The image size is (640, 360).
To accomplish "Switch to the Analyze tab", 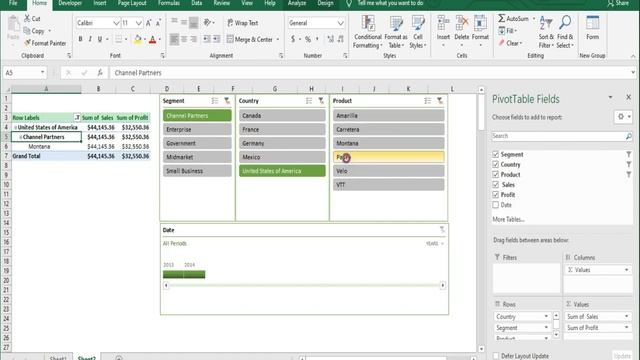I will click(297, 3).
